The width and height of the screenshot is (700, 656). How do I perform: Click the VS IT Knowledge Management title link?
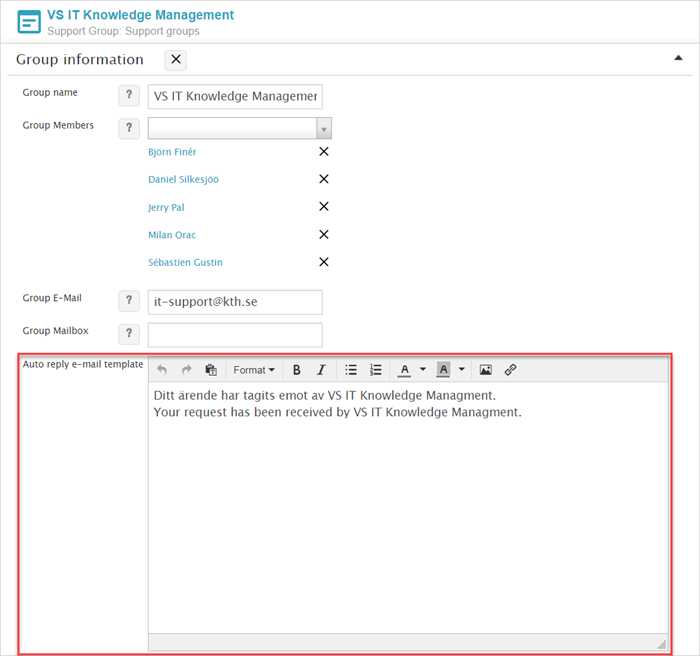tap(140, 15)
